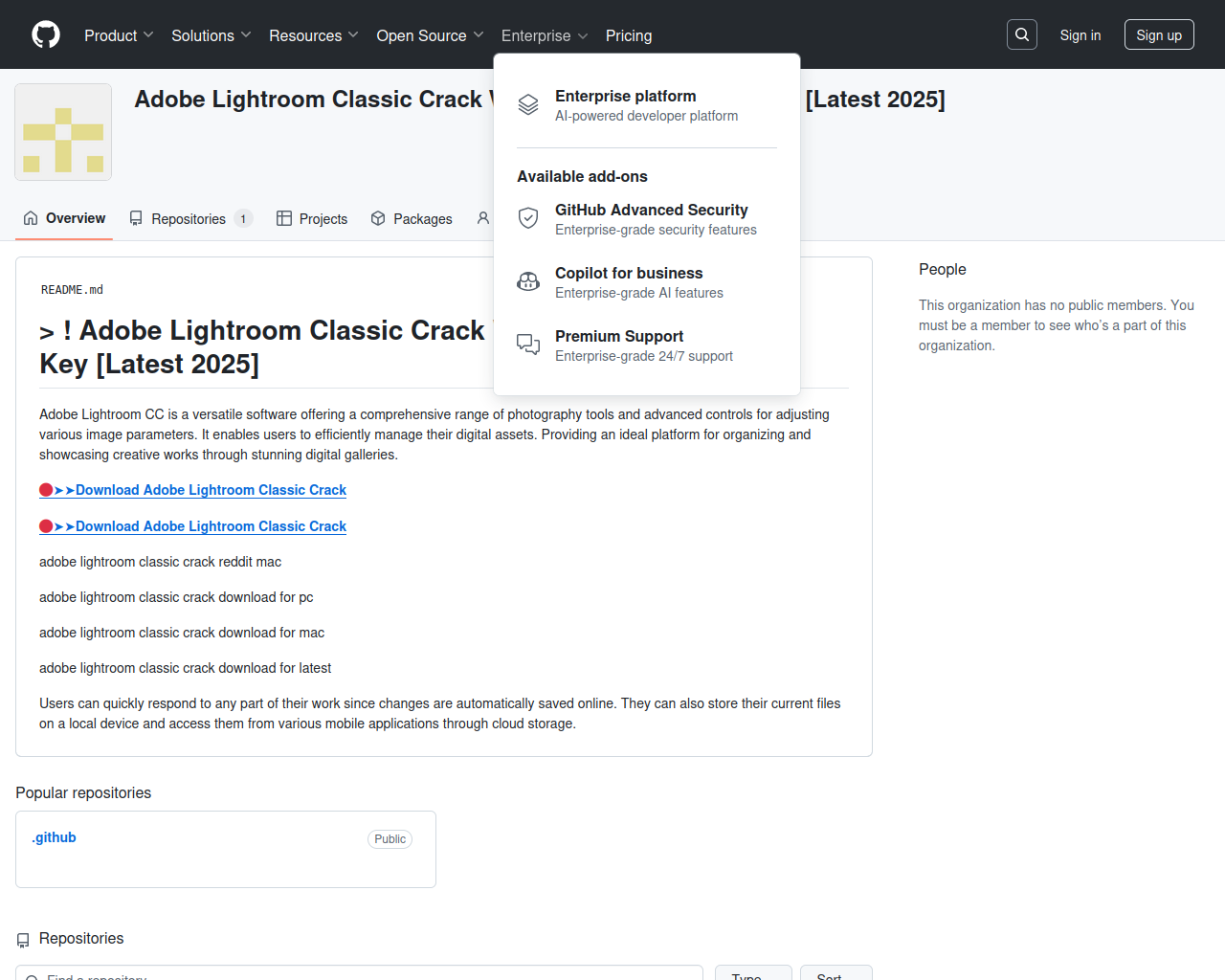
Task: Switch to the Projects tab
Action: 312,218
